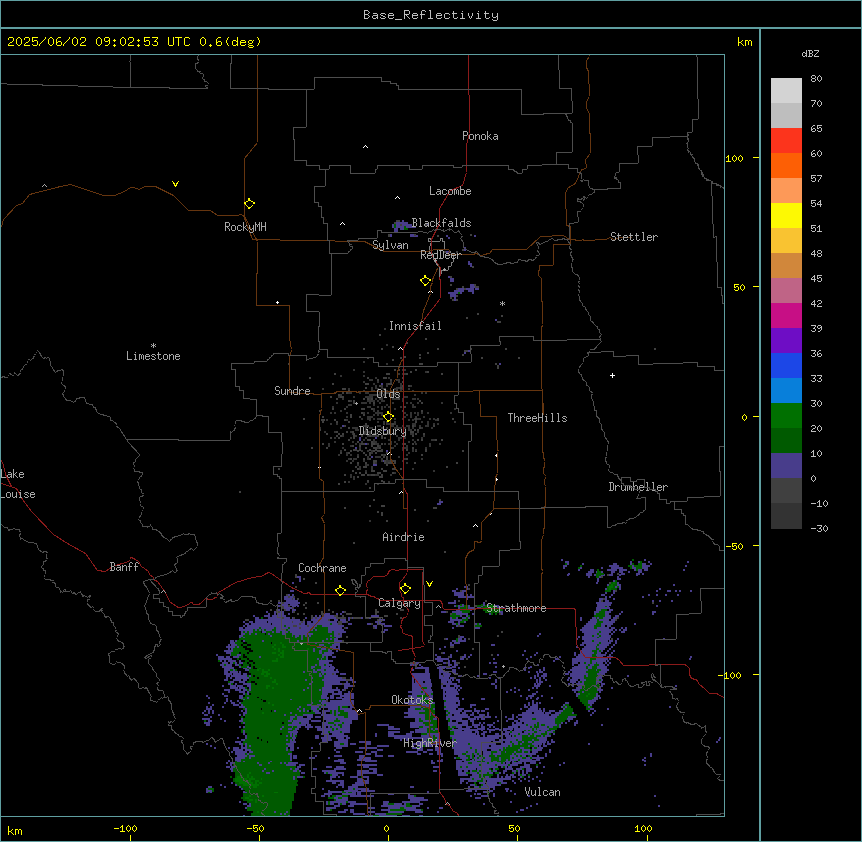Click the Olds label
The height and width of the screenshot is (842, 862).
pos(388,394)
